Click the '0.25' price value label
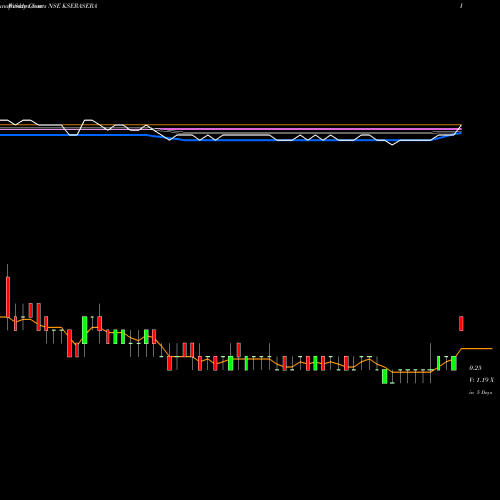Image resolution: width=500 pixels, height=500 pixels. tap(475, 368)
